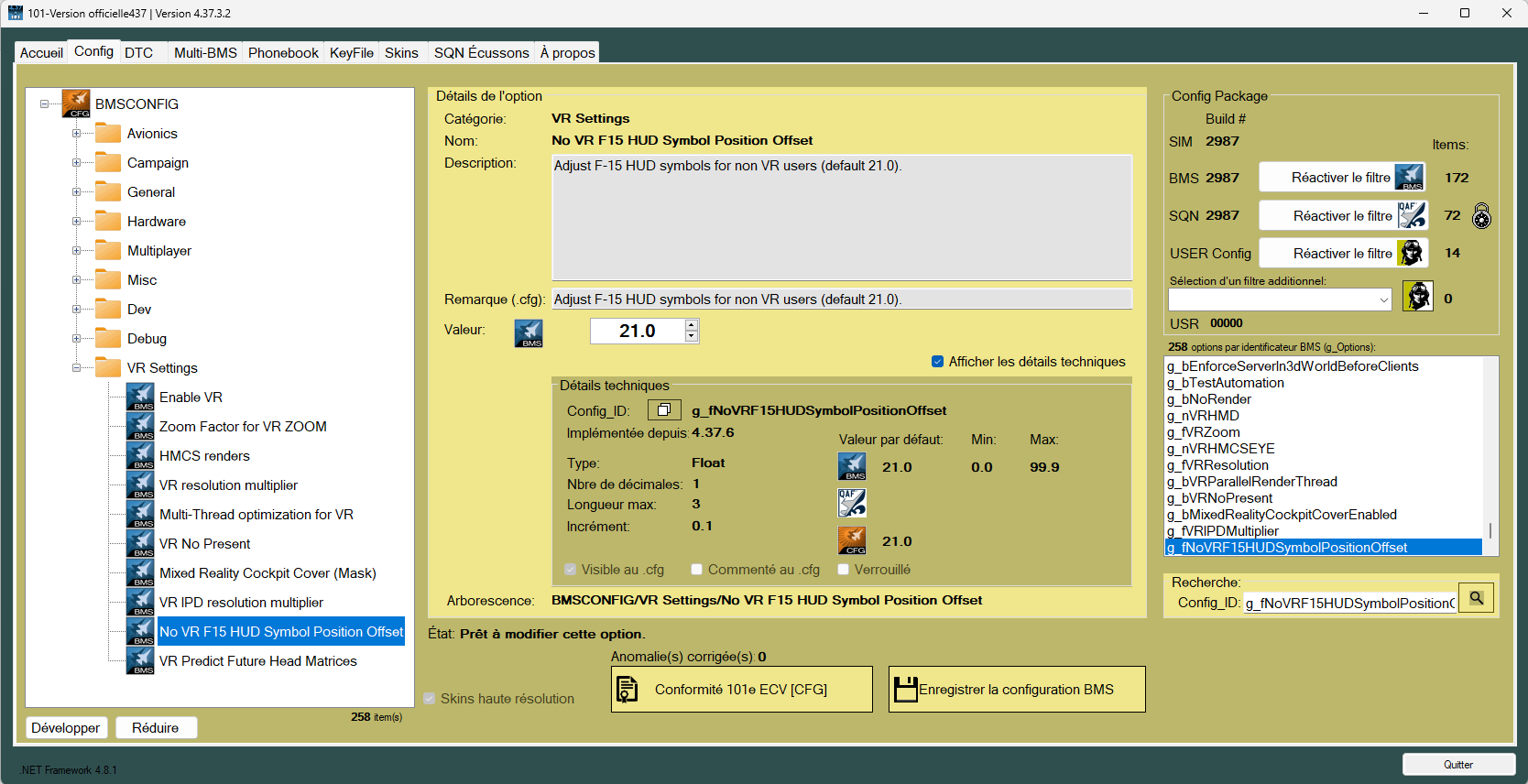
Task: Click the additional filter pilot icon
Action: 1418,296
